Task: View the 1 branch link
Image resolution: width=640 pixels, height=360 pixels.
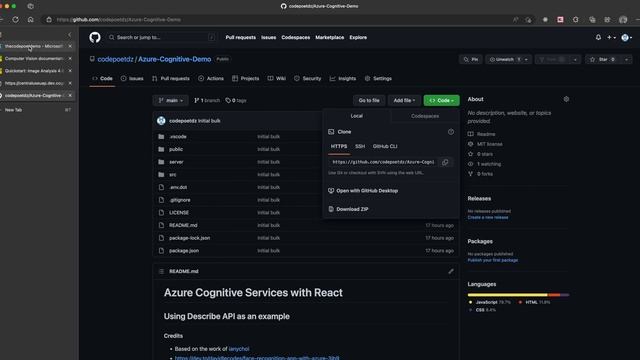Action: coord(207,100)
